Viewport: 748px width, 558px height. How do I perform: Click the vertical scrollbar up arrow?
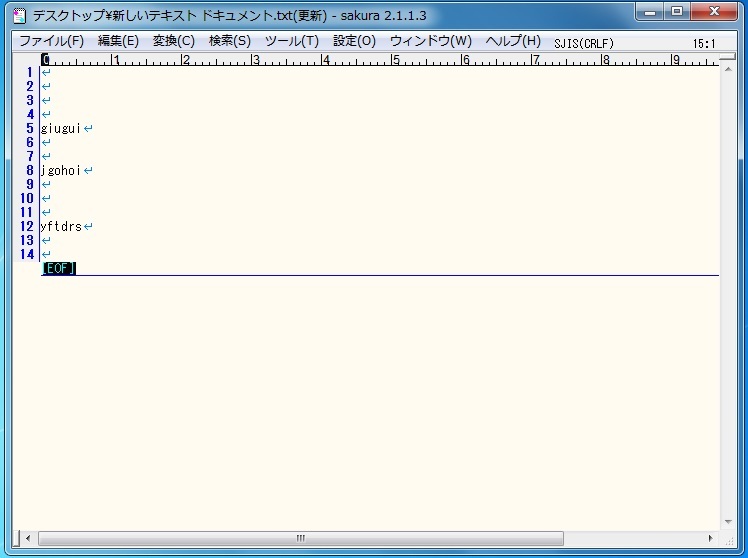tap(728, 70)
